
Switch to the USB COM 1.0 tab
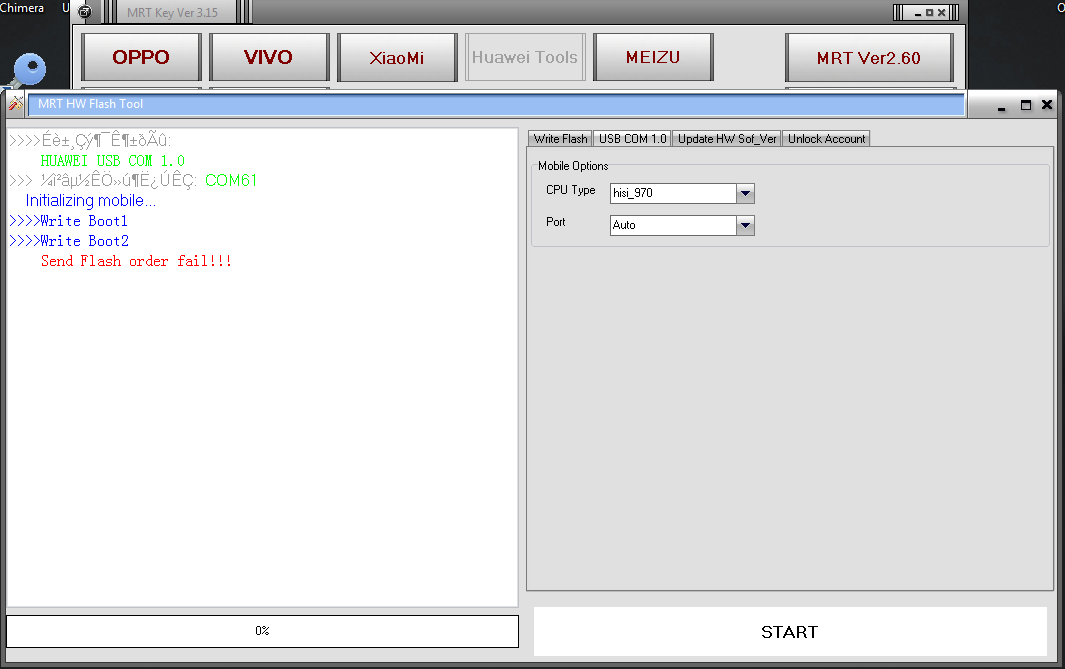click(x=632, y=139)
